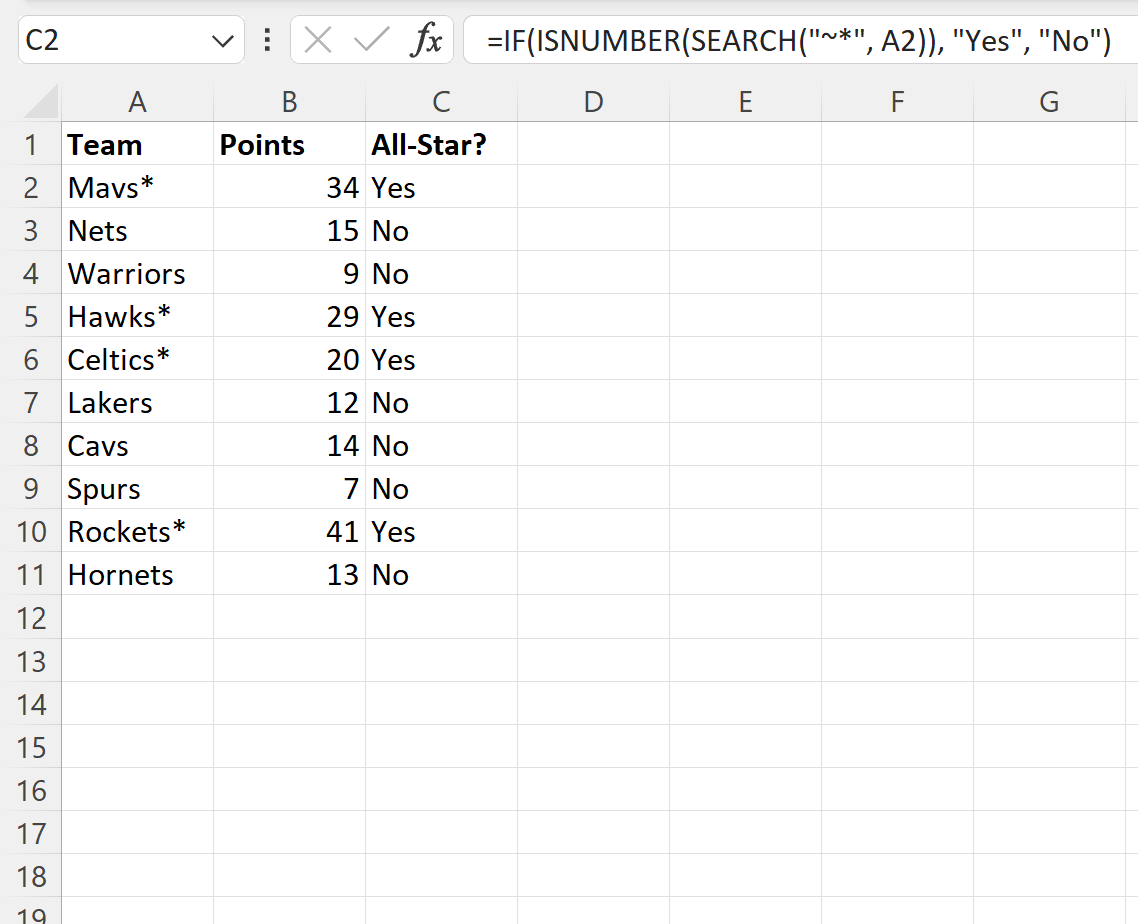
Task: Click the All-Star? header cell
Action: pos(440,144)
